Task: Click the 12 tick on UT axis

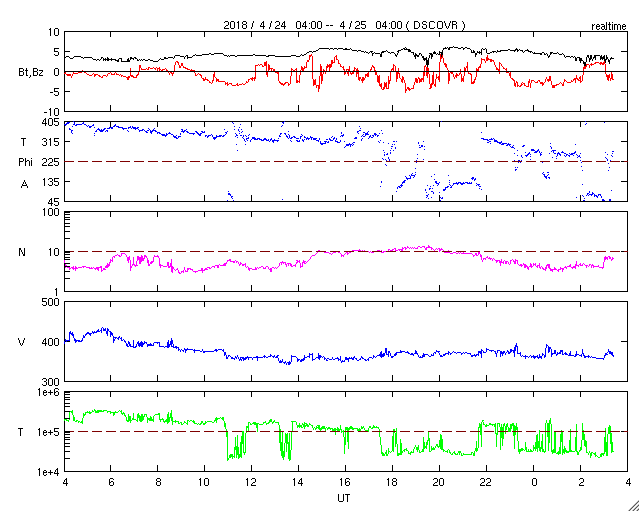Action: [x=252, y=484]
